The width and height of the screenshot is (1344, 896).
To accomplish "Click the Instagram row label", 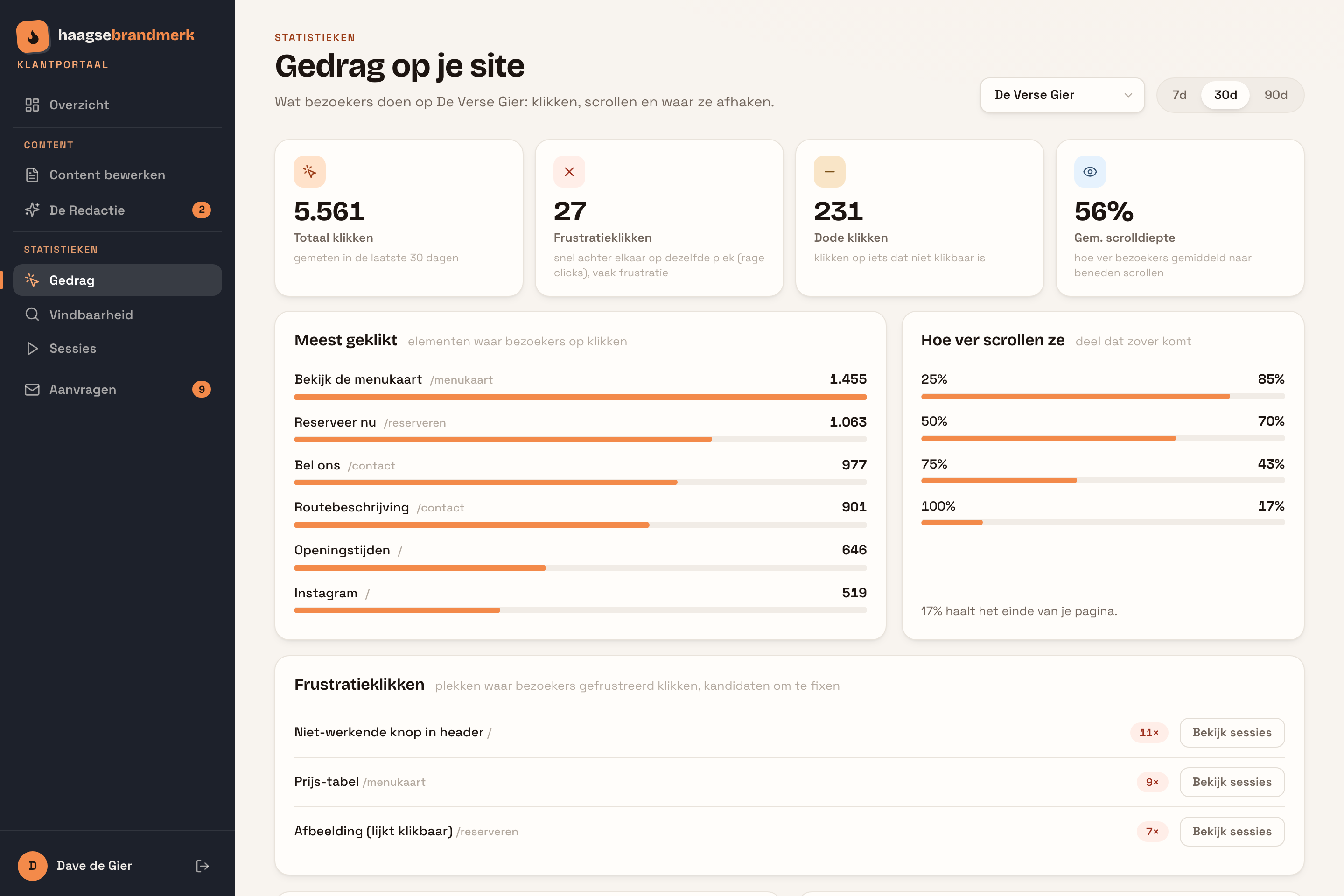I will (332, 593).
